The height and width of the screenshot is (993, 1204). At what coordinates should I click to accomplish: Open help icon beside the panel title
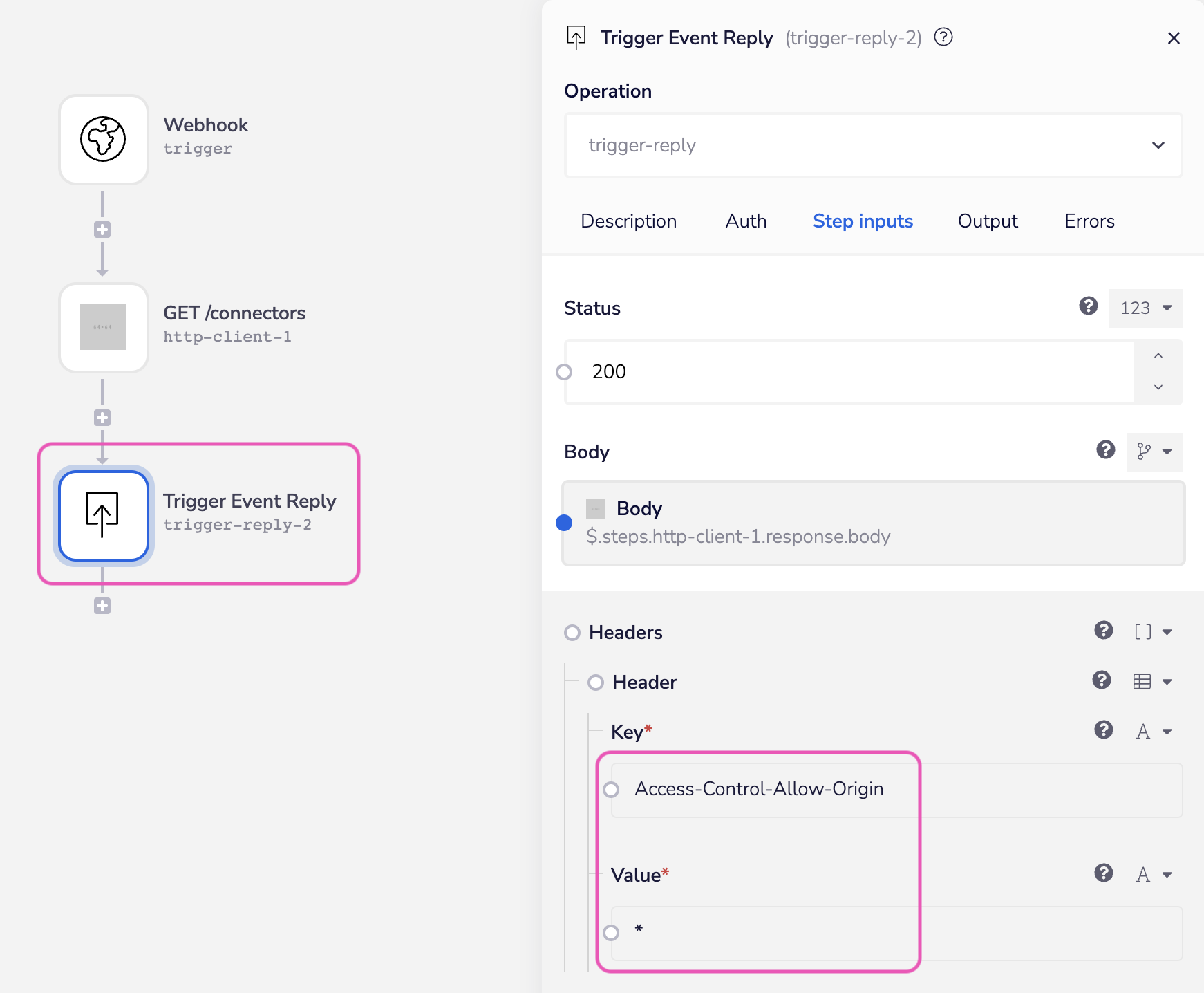(943, 37)
